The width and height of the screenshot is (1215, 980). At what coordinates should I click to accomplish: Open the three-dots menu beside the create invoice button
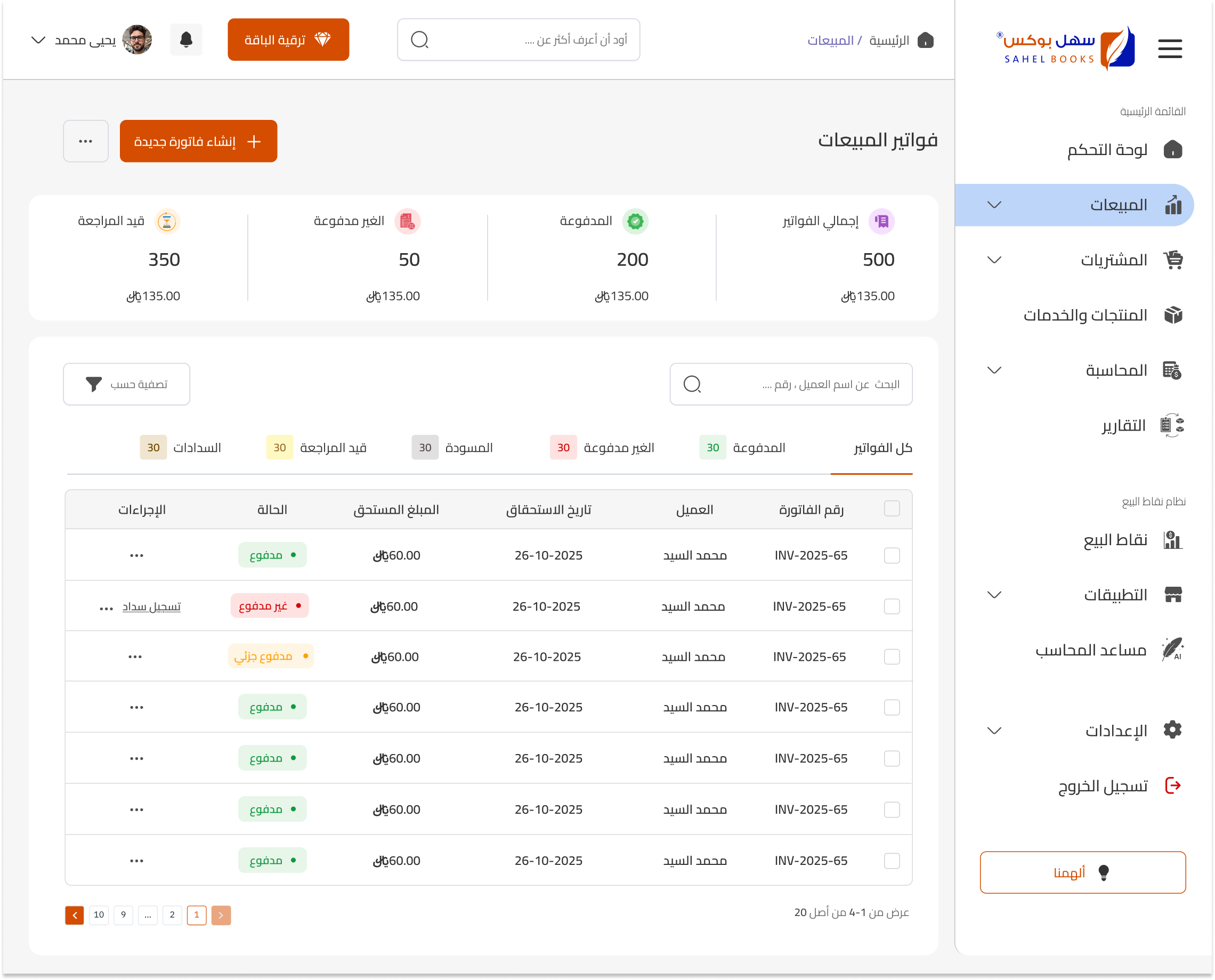pyautogui.click(x=86, y=141)
